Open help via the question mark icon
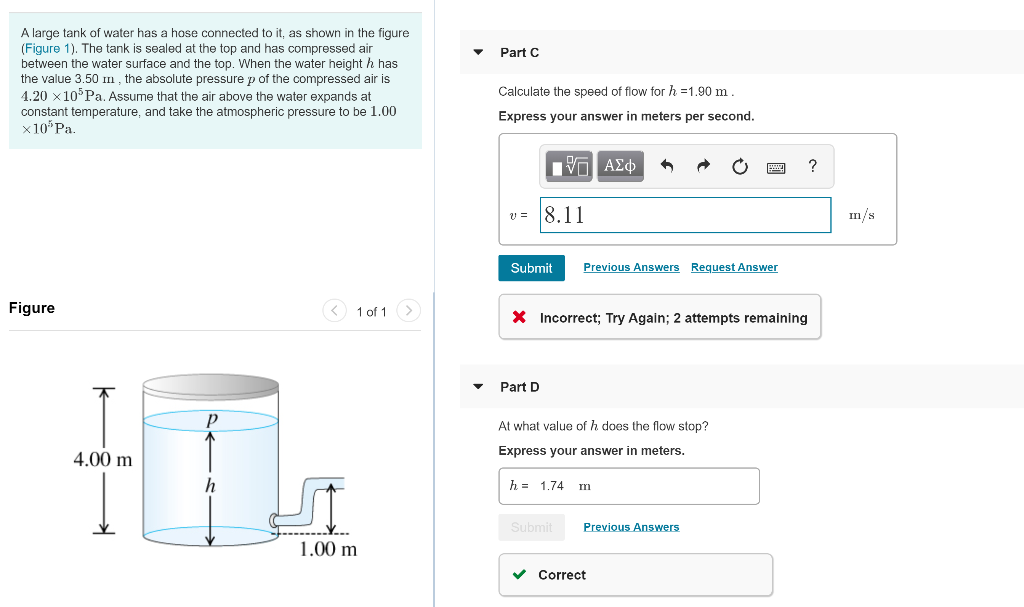Image resolution: width=1024 pixels, height=607 pixels. 812,166
